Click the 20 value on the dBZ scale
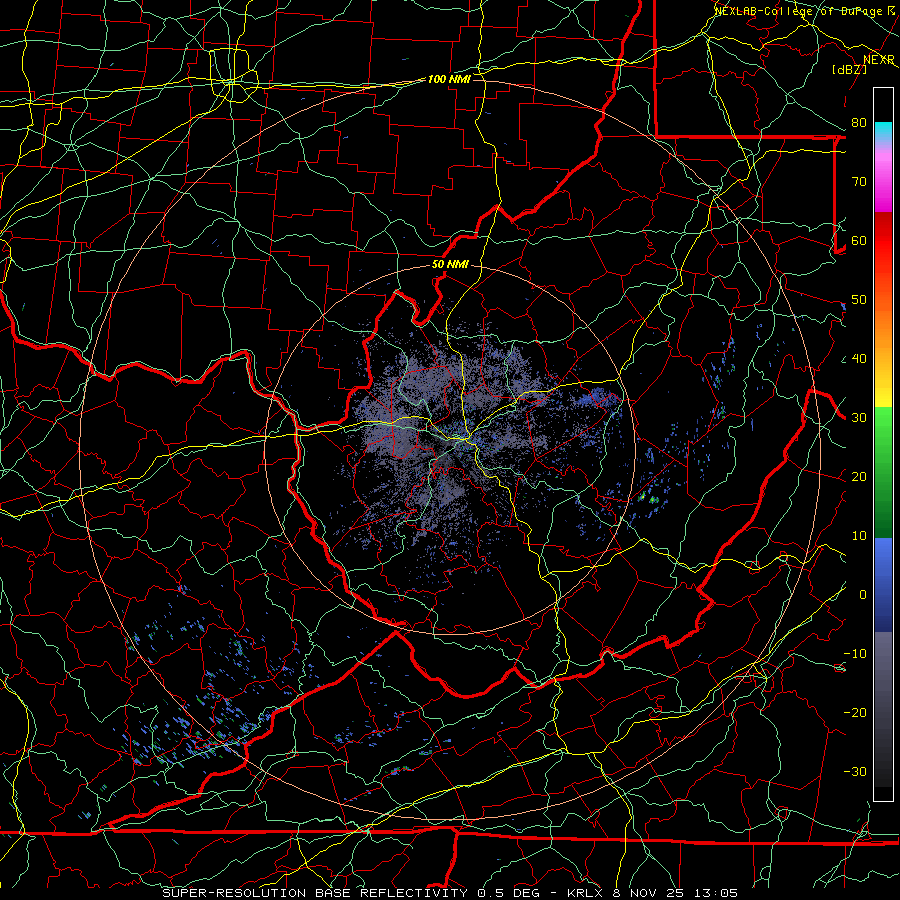Viewport: 900px width, 900px height. [859, 477]
